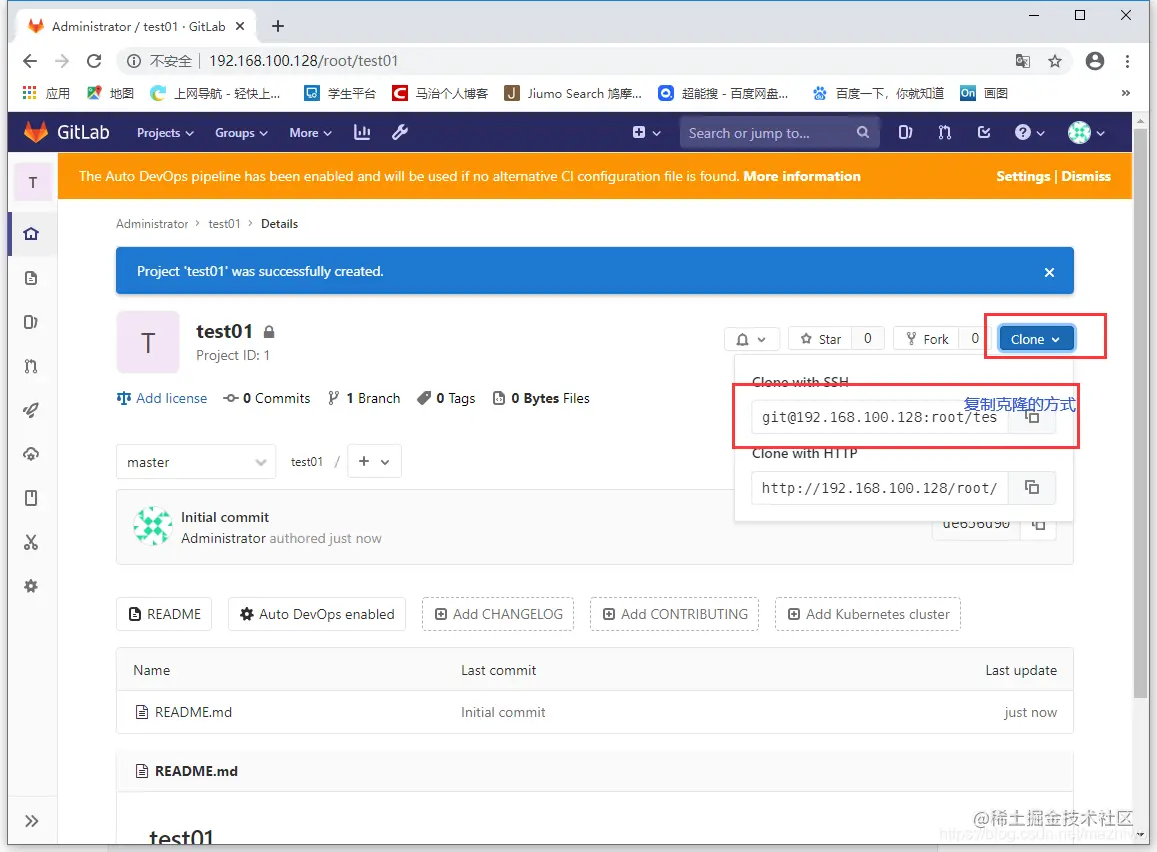Fork the test01 project
The width and height of the screenshot is (1157, 852).
click(x=927, y=339)
